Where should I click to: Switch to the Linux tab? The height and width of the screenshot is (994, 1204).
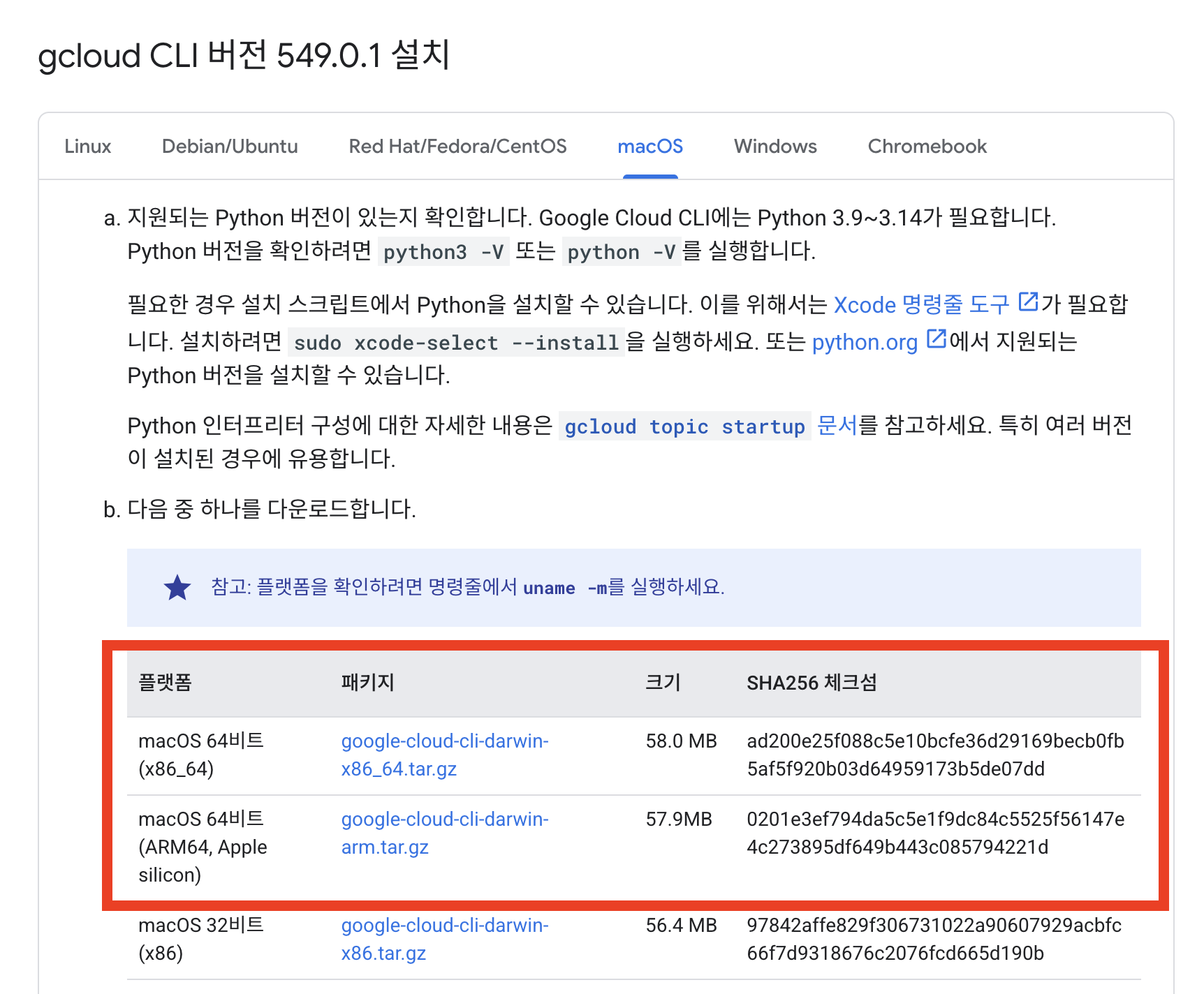88,147
